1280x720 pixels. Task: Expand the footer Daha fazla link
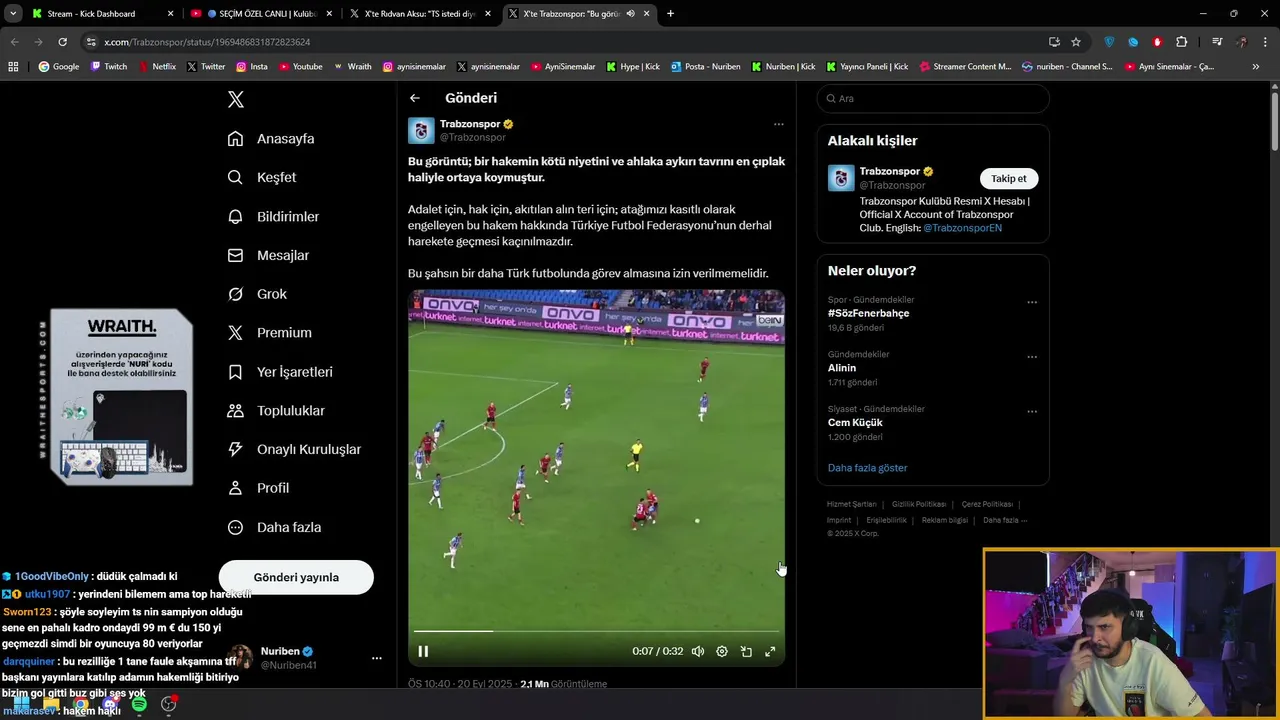click(1005, 520)
